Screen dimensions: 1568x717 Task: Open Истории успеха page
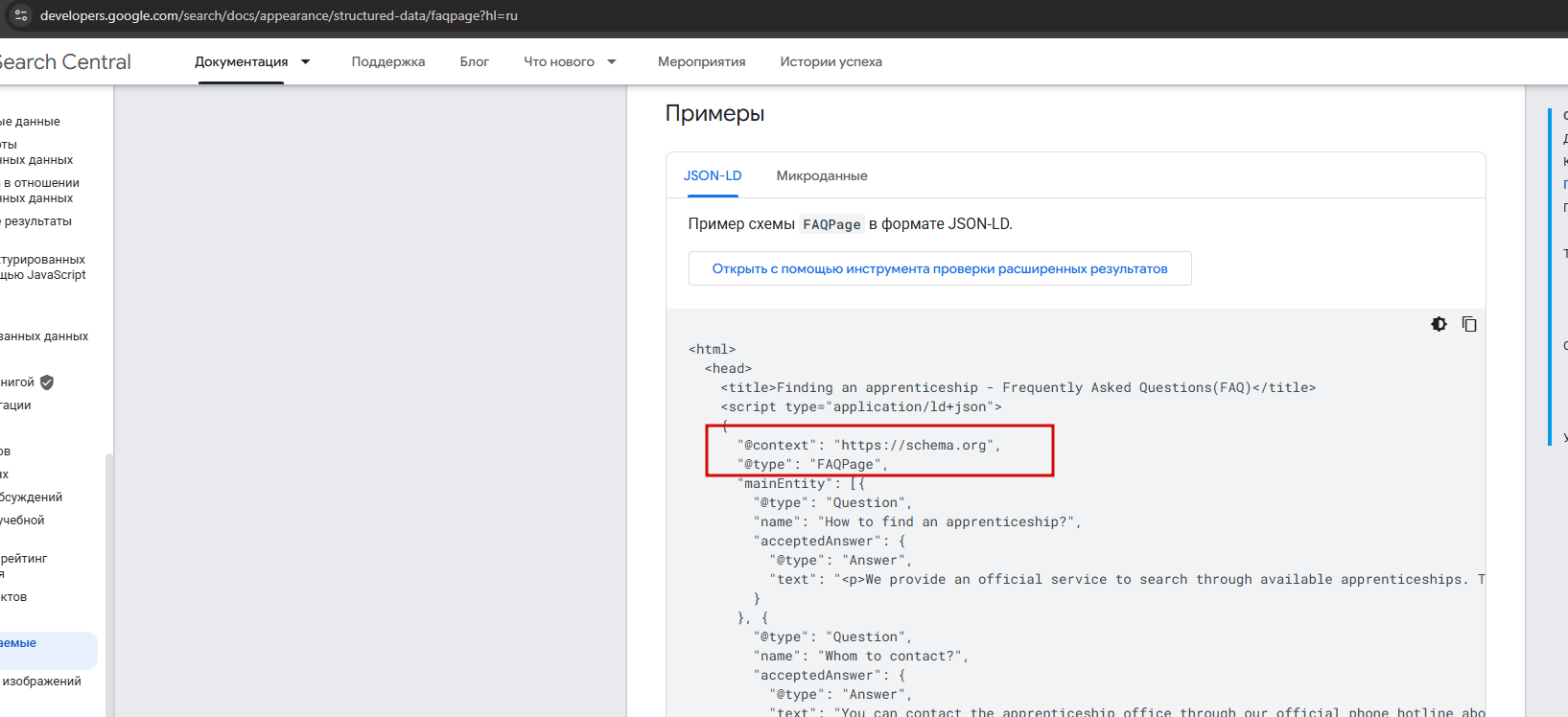pos(831,62)
